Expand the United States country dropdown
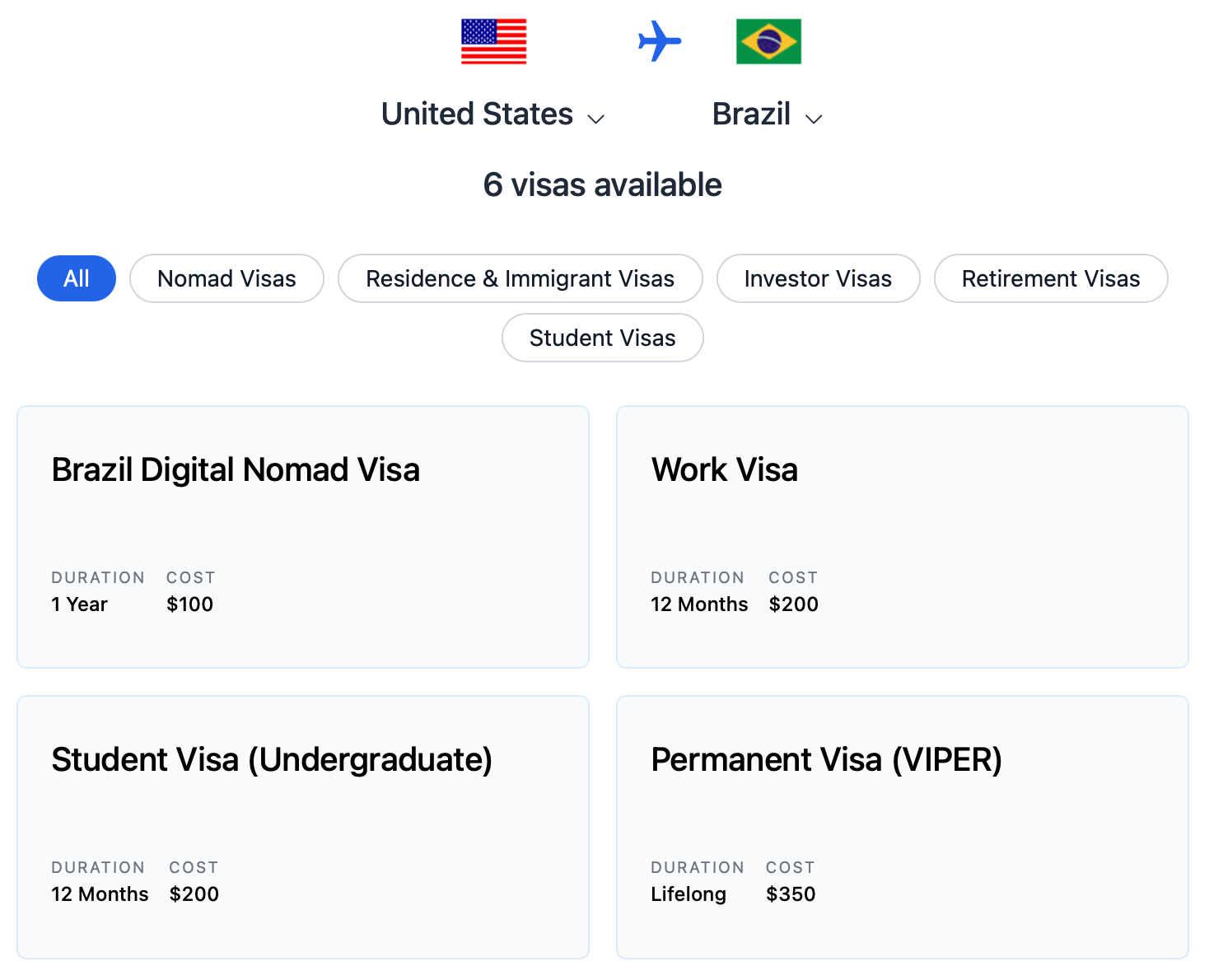 pyautogui.click(x=493, y=114)
